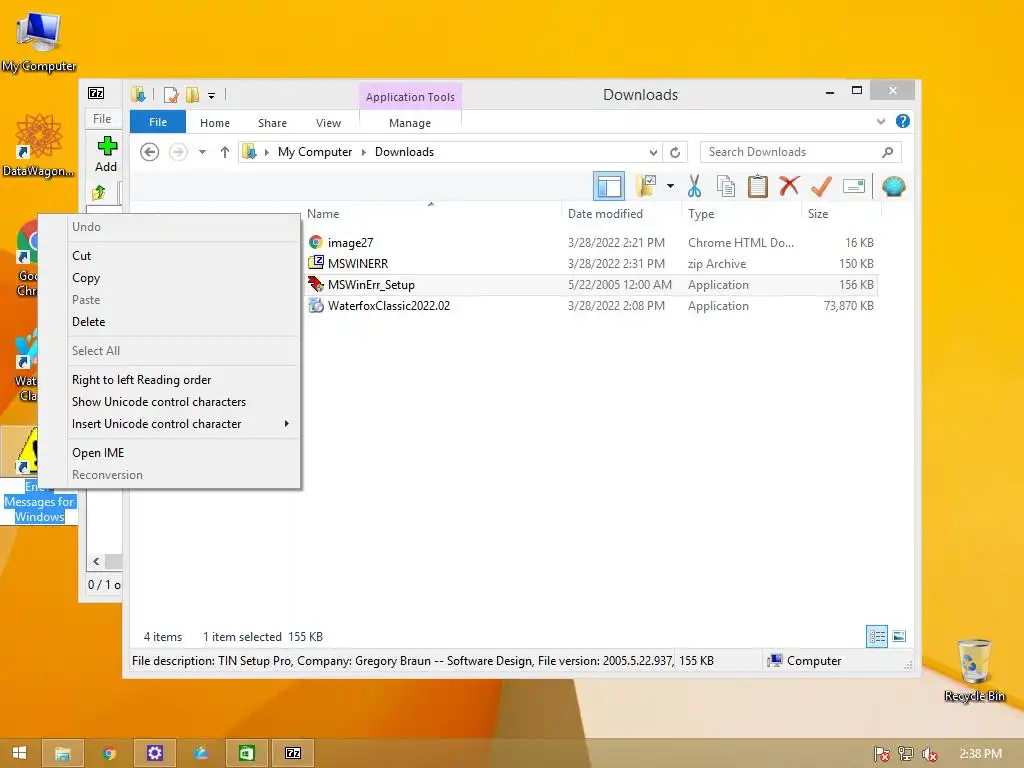Screen dimensions: 1024x768
Task: Click the 7-Zip up-folder green arrow icon
Action: pyautogui.click(x=99, y=193)
